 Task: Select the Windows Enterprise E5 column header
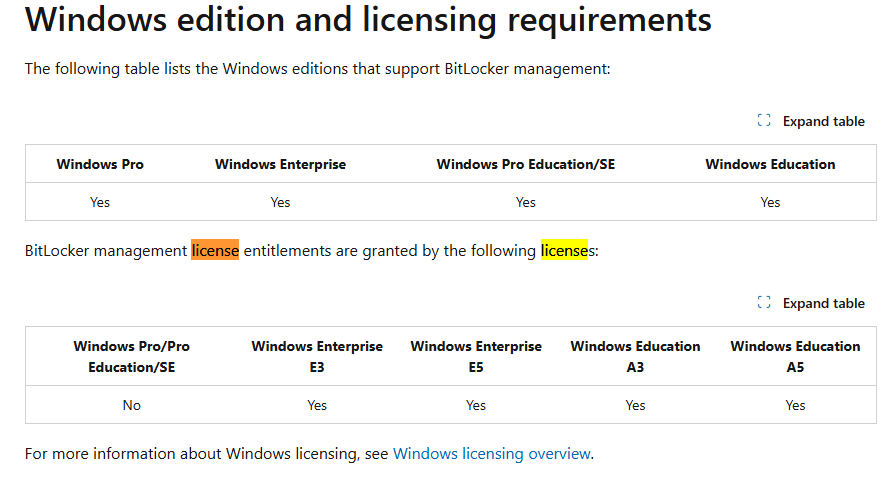(x=476, y=357)
